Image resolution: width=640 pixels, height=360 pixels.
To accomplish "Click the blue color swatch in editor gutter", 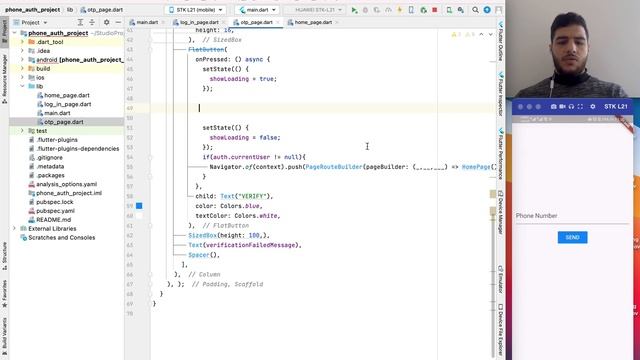I will tap(139, 206).
